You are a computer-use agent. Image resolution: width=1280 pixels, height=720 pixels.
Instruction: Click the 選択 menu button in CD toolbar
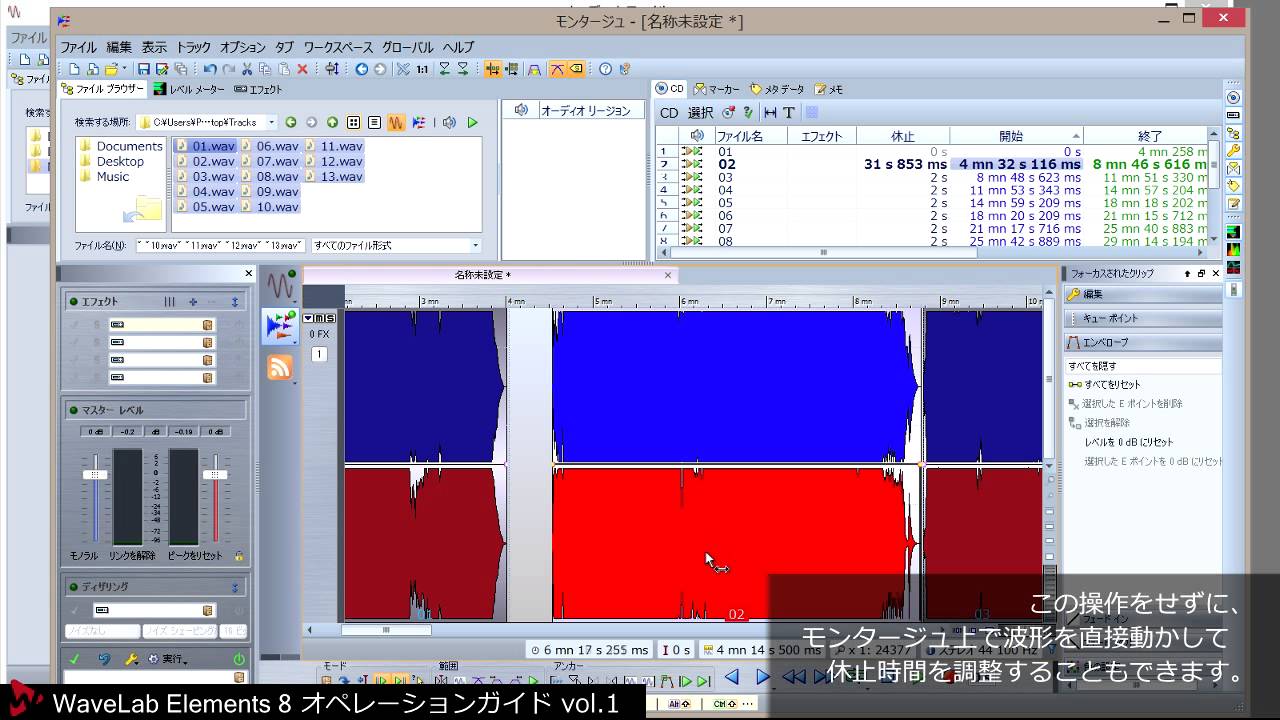[700, 112]
